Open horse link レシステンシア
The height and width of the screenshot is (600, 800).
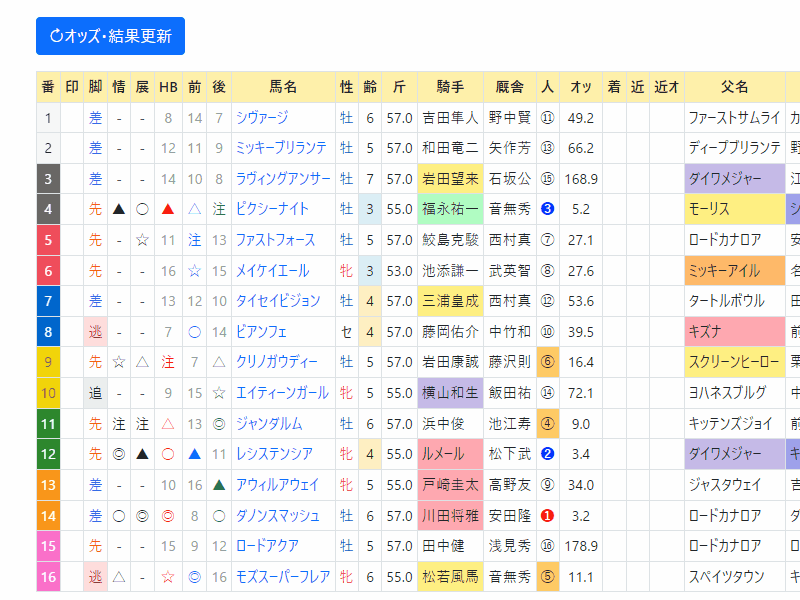point(274,454)
